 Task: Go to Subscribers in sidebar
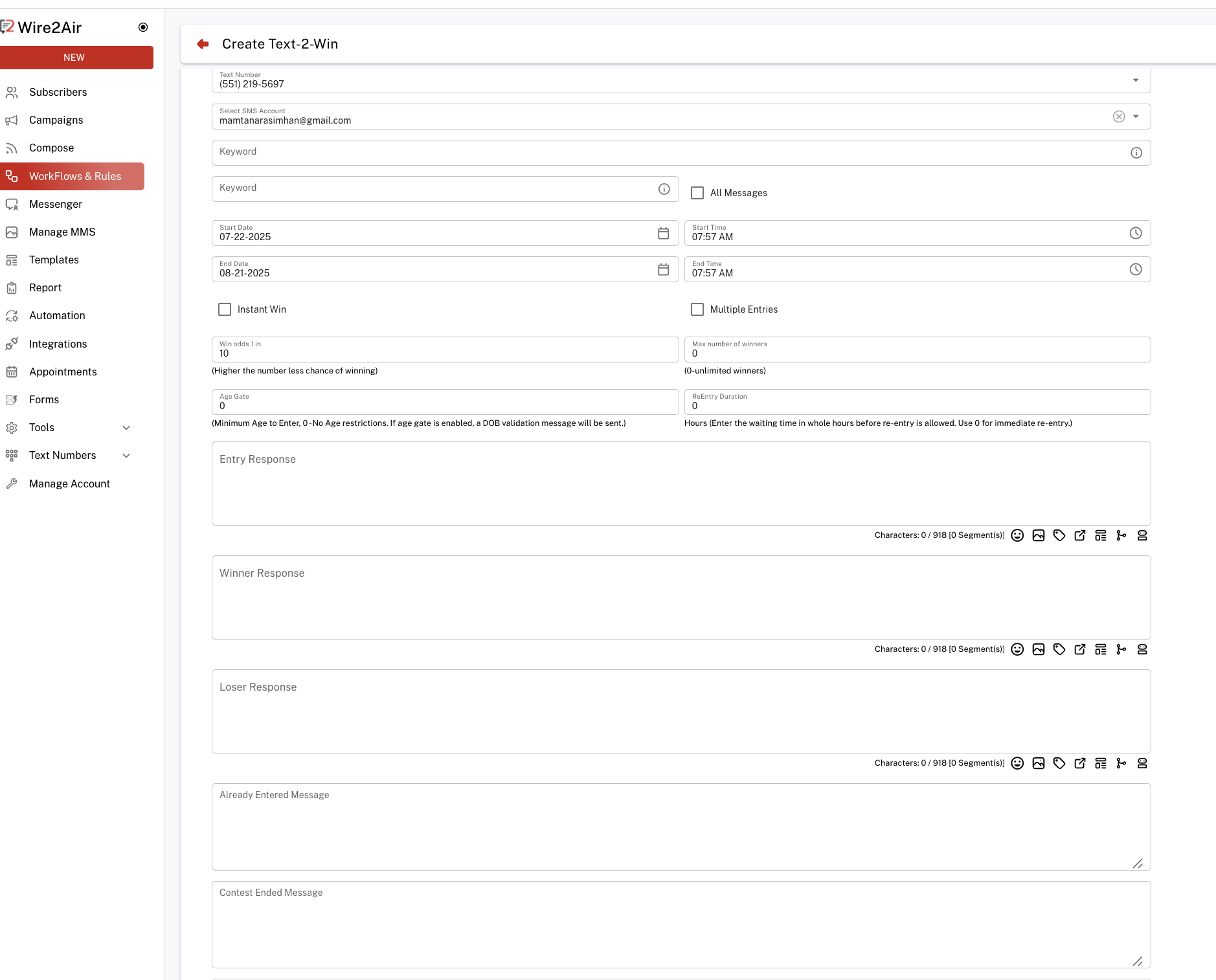coord(58,92)
